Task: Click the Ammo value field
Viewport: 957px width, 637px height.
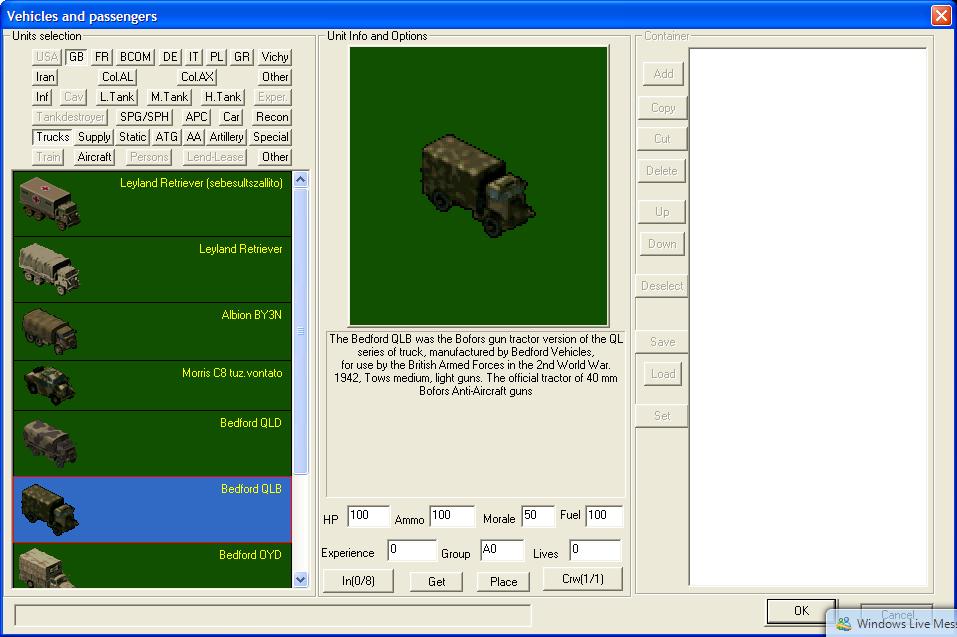Action: click(x=452, y=516)
